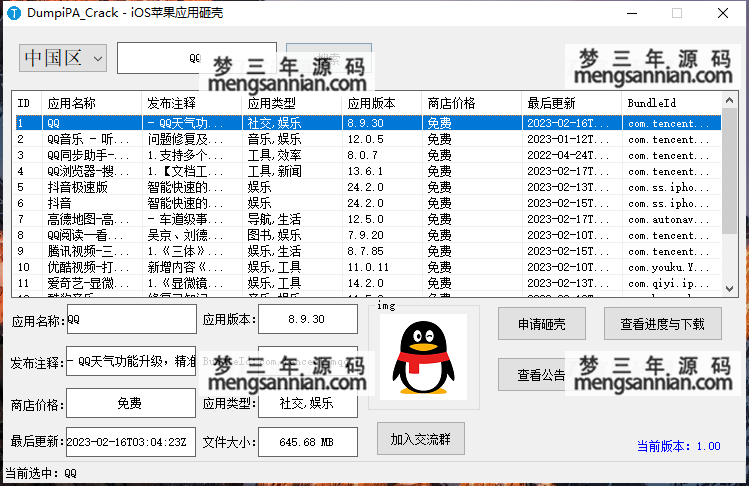Click the 商店价格 field showing 免费
The height and width of the screenshot is (486, 749).
coord(131,403)
